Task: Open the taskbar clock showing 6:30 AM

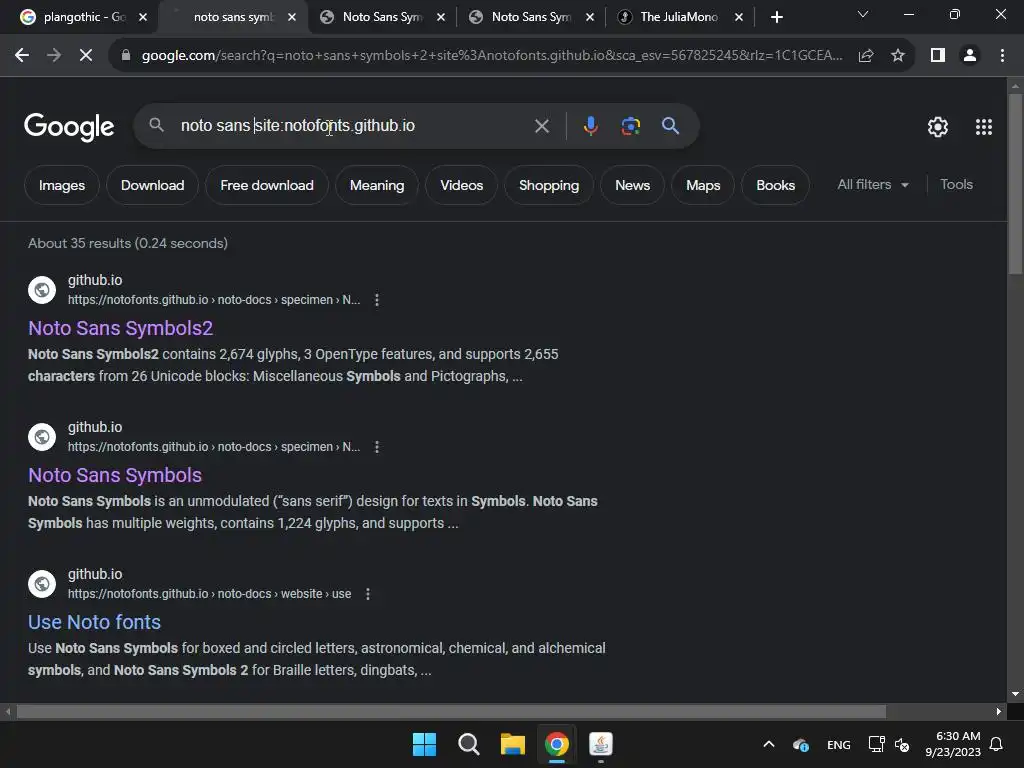Action: click(x=953, y=744)
